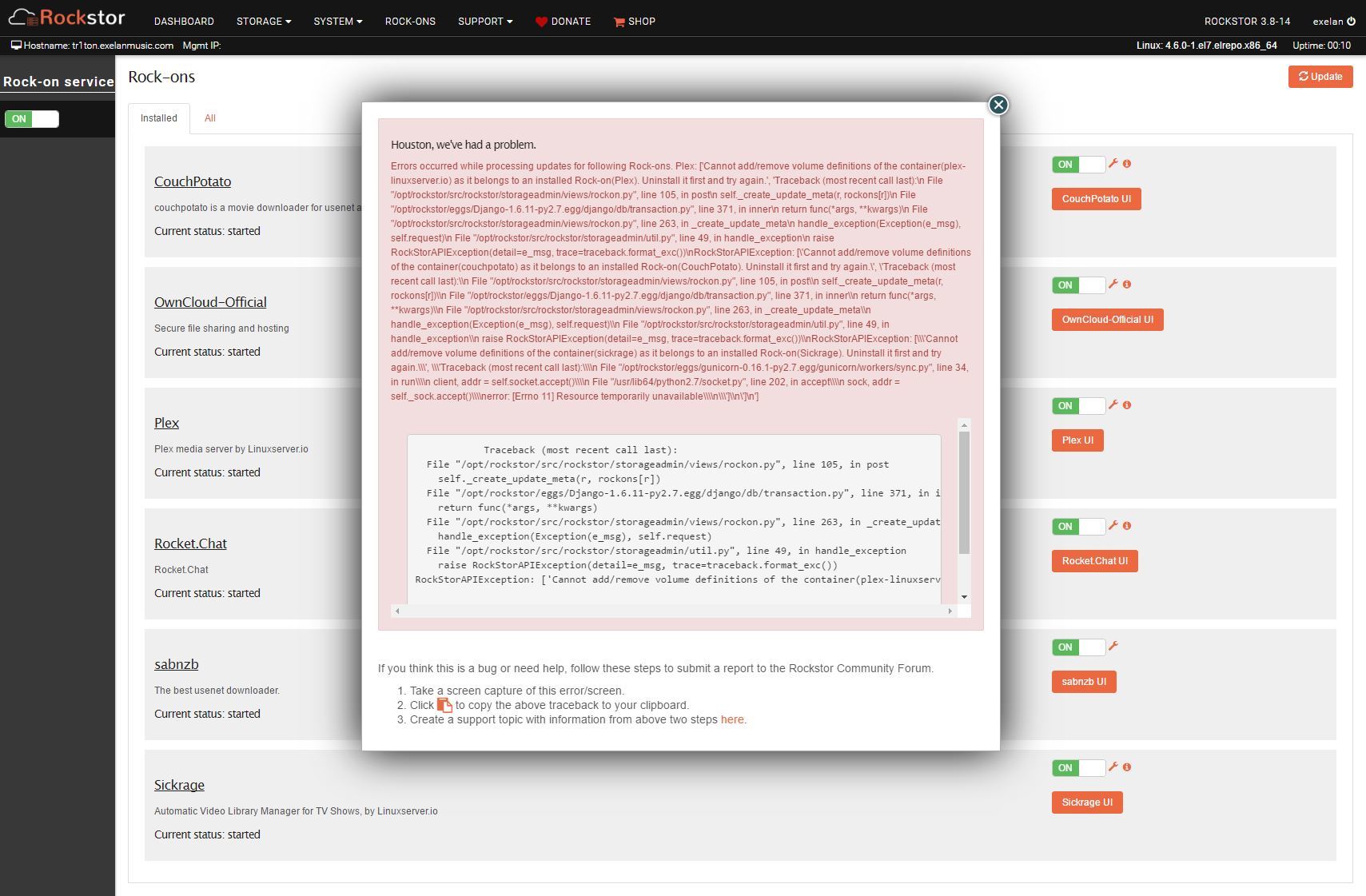The width and height of the screenshot is (1366, 896).
Task: Open CouchPotato UI button
Action: tap(1096, 199)
